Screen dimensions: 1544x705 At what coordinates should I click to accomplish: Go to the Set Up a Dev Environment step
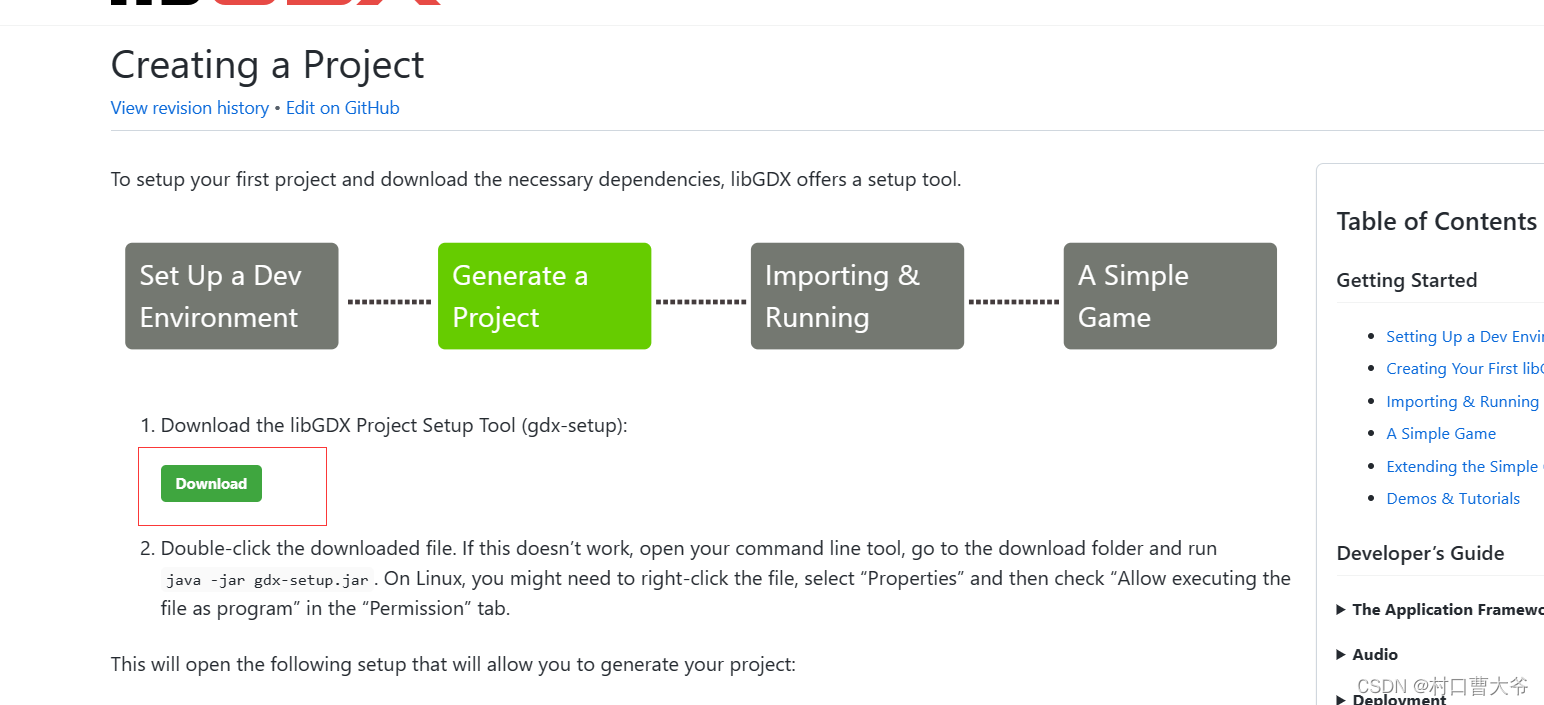231,296
